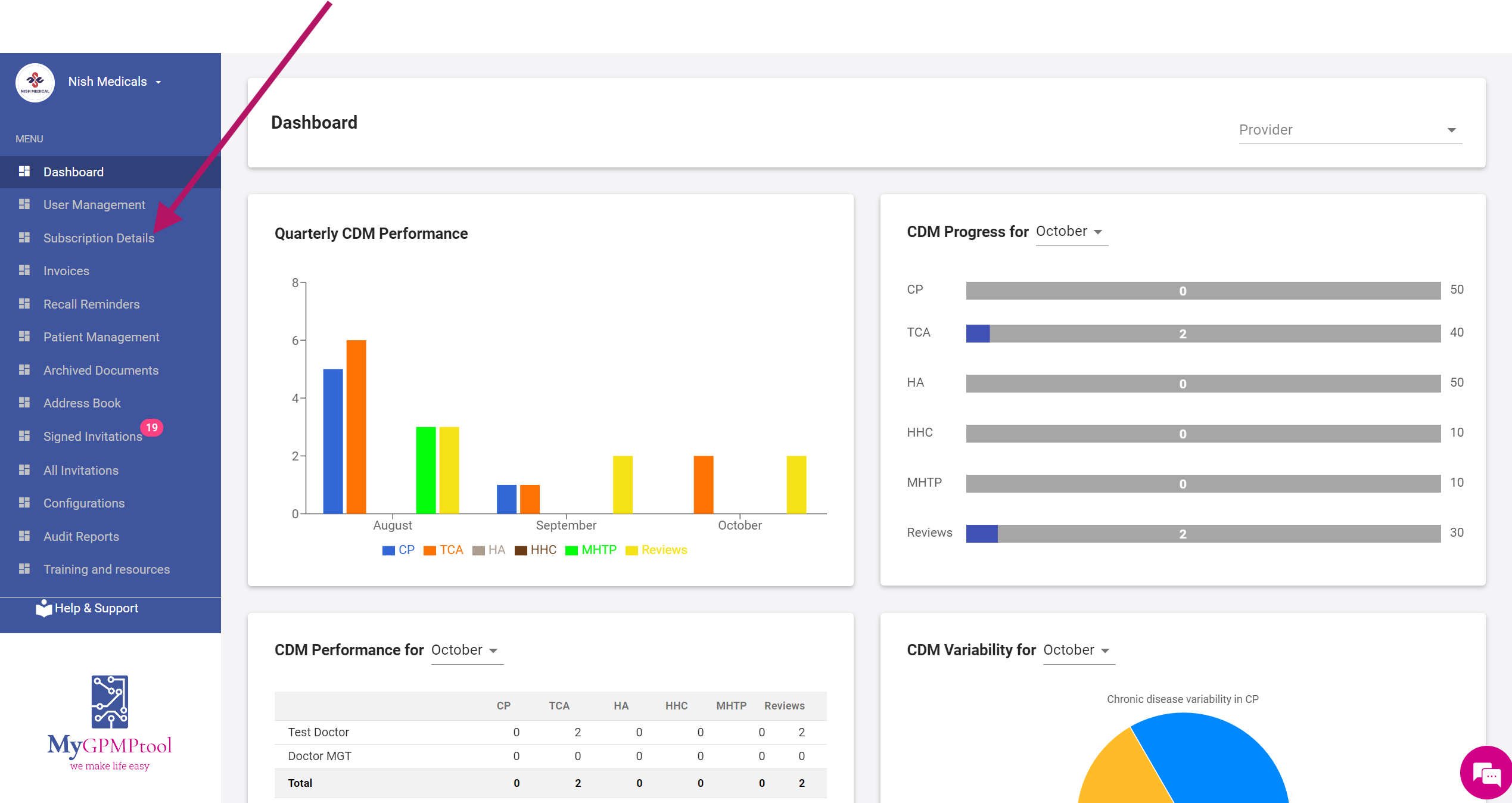Viewport: 1512px width, 803px height.
Task: Open Configurations page
Action: 110,503
